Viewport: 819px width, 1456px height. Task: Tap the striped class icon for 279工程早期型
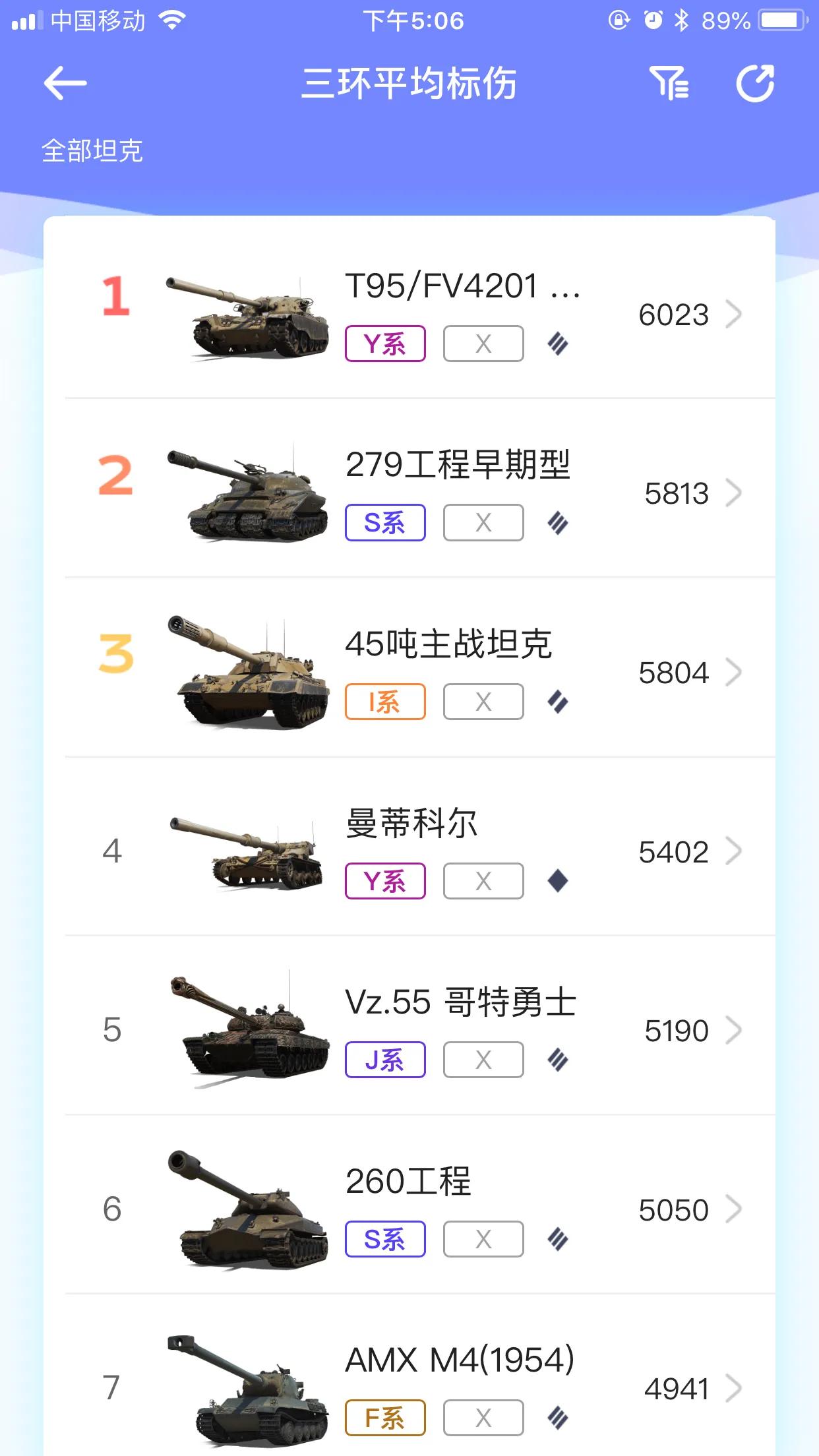point(558,523)
